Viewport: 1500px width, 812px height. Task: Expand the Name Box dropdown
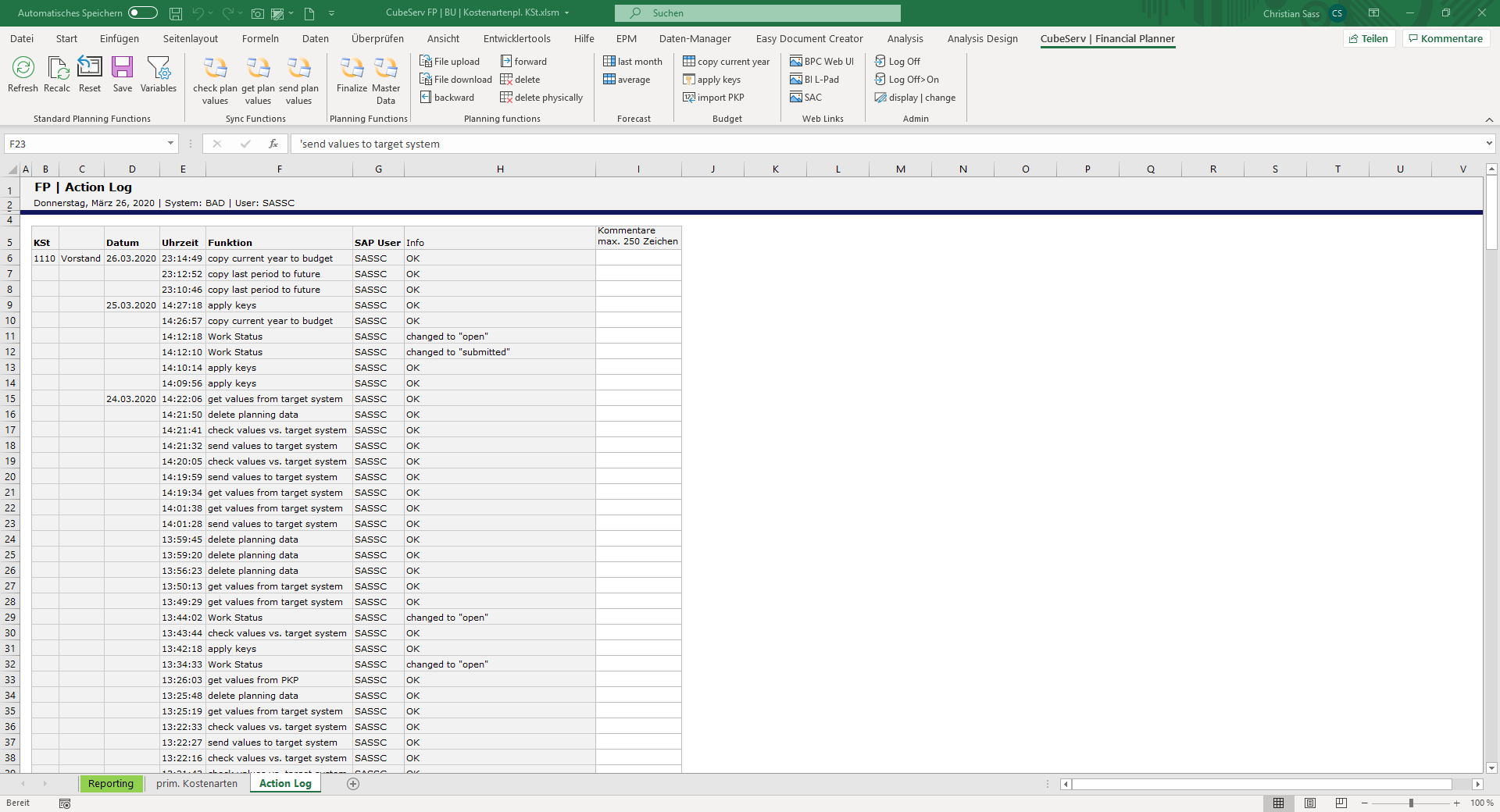(x=170, y=144)
